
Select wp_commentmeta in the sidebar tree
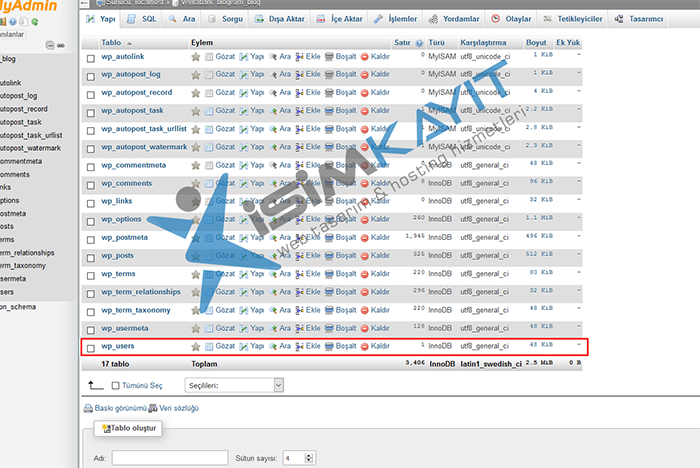[21, 161]
